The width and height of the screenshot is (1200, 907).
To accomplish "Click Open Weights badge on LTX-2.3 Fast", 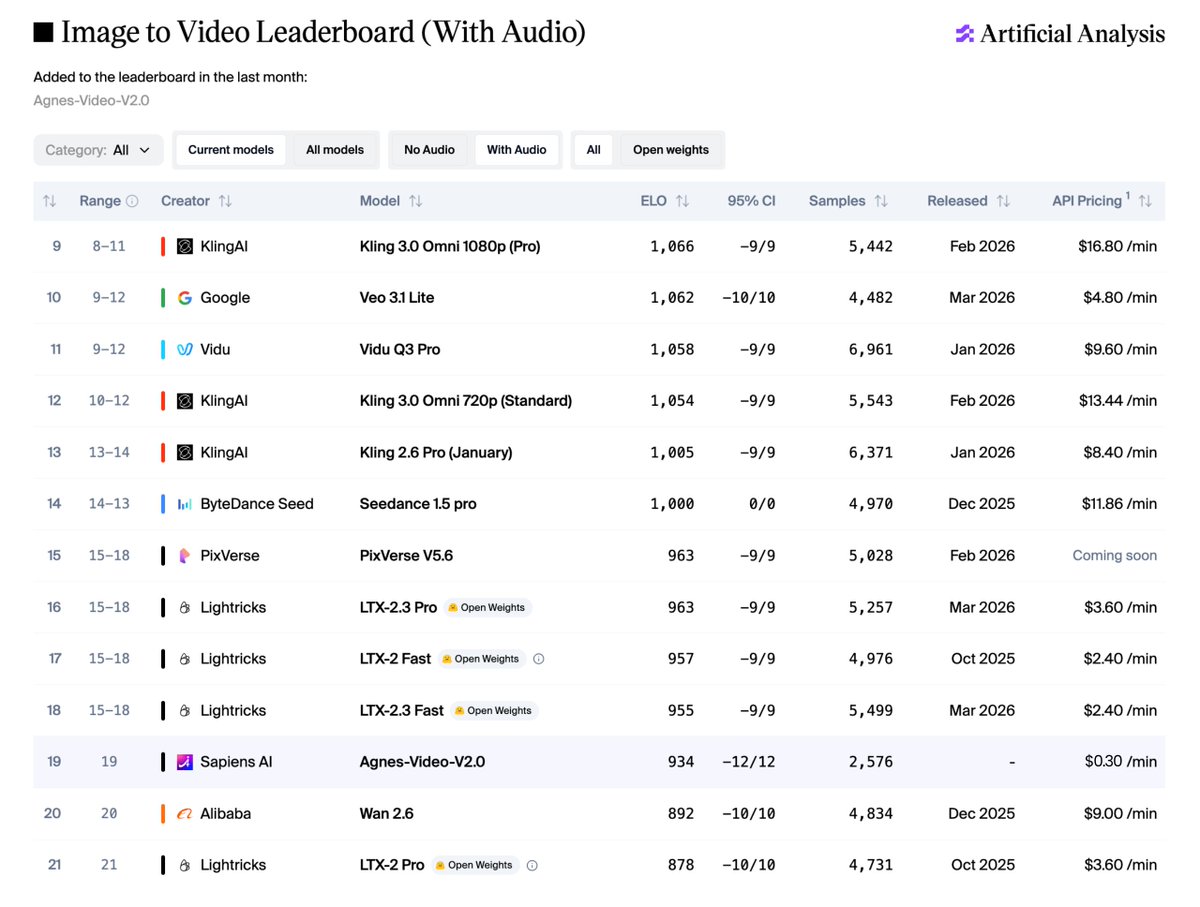I will [x=494, y=711].
